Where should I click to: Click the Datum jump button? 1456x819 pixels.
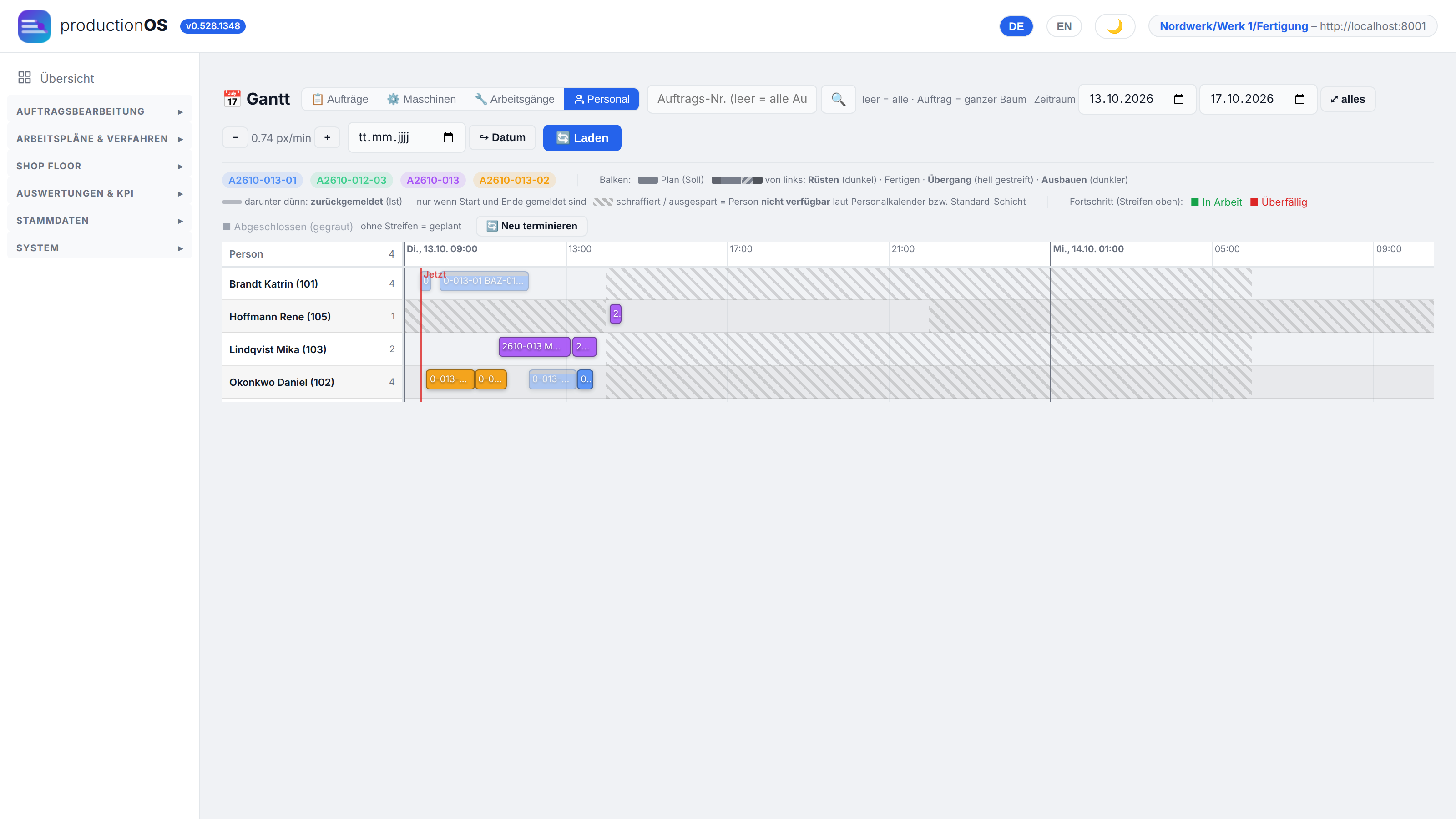502,137
